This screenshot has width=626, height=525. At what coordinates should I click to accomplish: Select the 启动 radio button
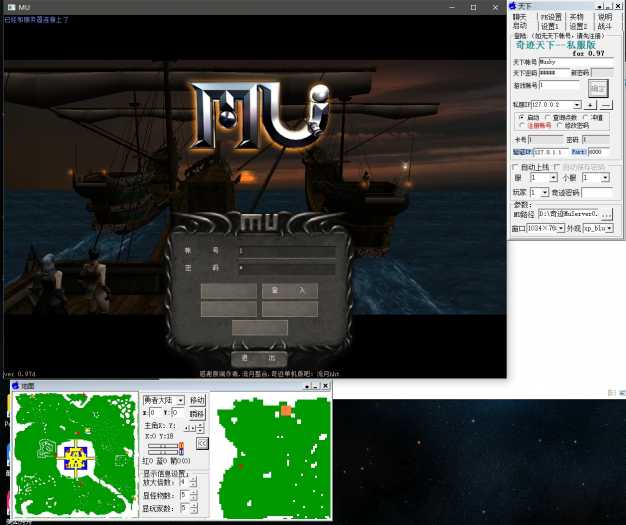point(521,117)
